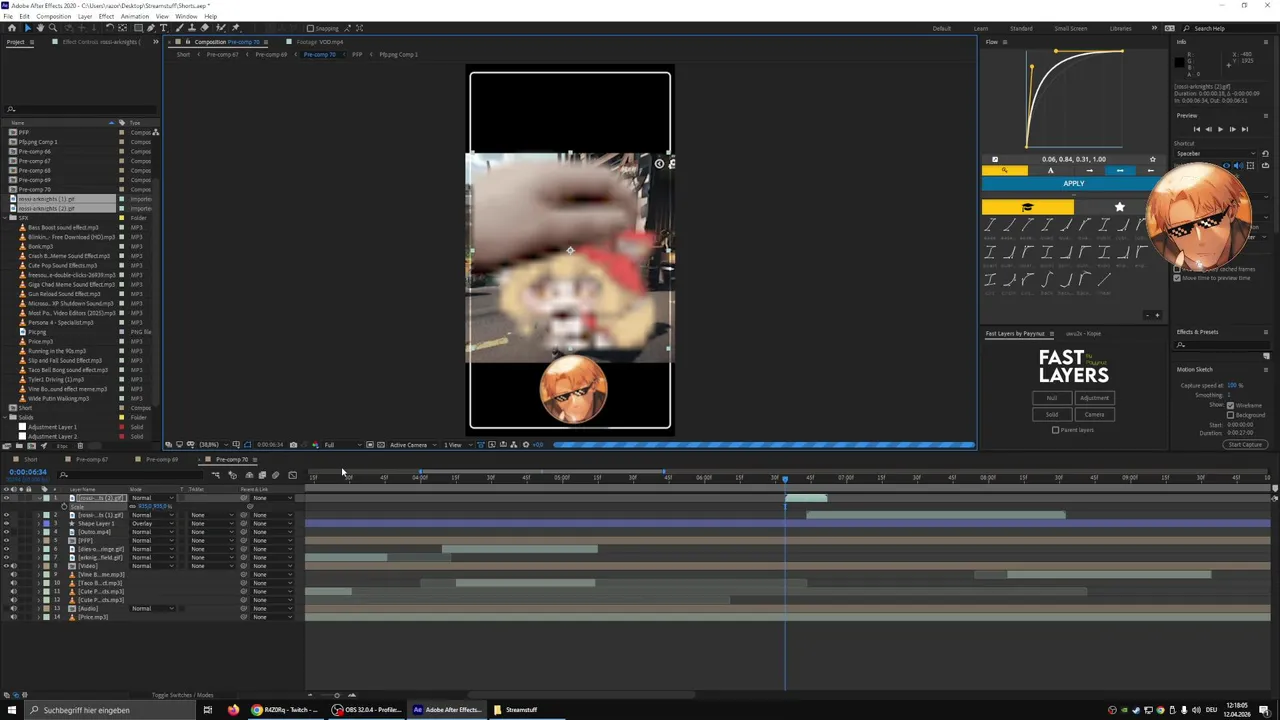The image size is (1280, 720).
Task: Enable Frame Blending timeline switch
Action: point(262,475)
